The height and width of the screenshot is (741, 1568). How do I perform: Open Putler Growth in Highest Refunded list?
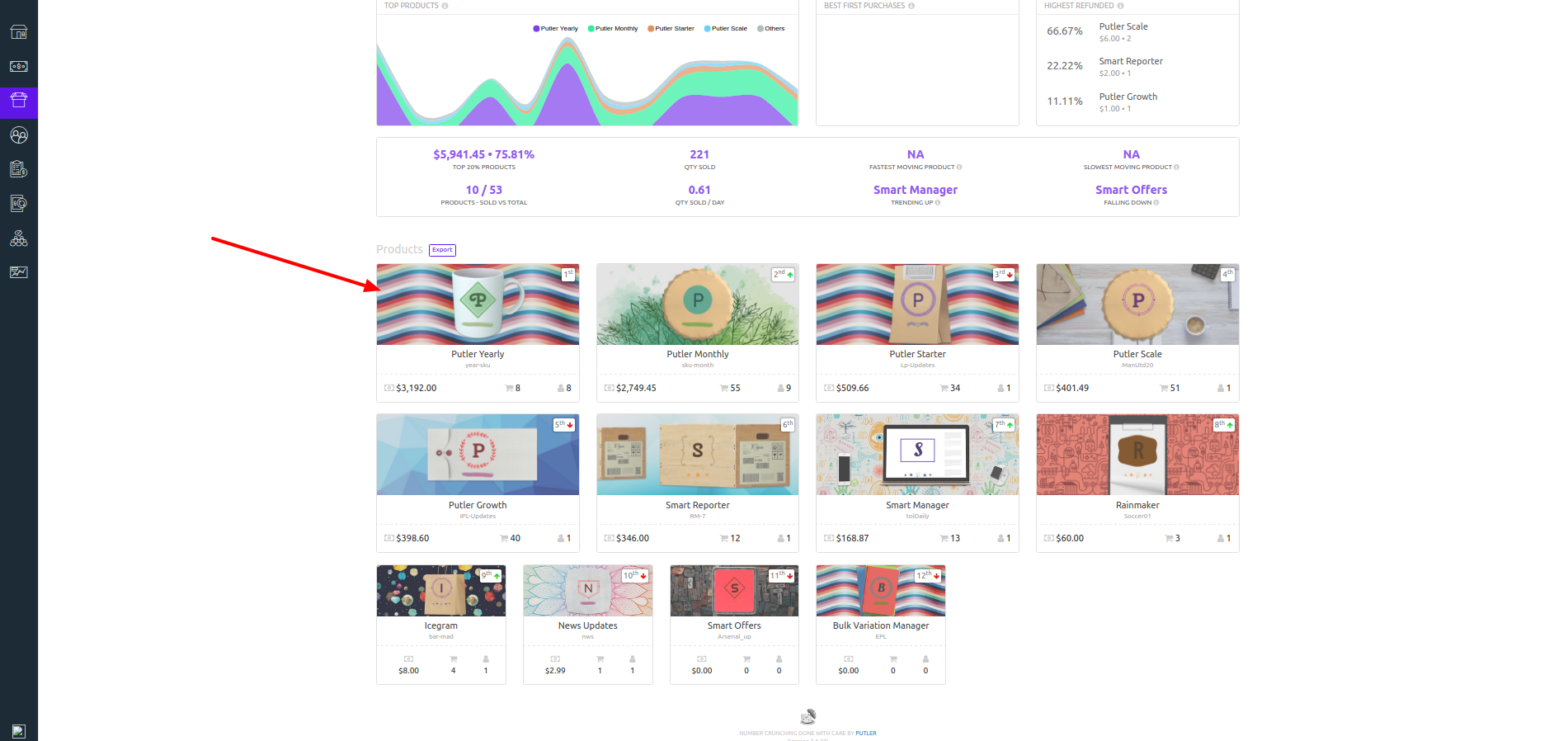[x=1128, y=97]
